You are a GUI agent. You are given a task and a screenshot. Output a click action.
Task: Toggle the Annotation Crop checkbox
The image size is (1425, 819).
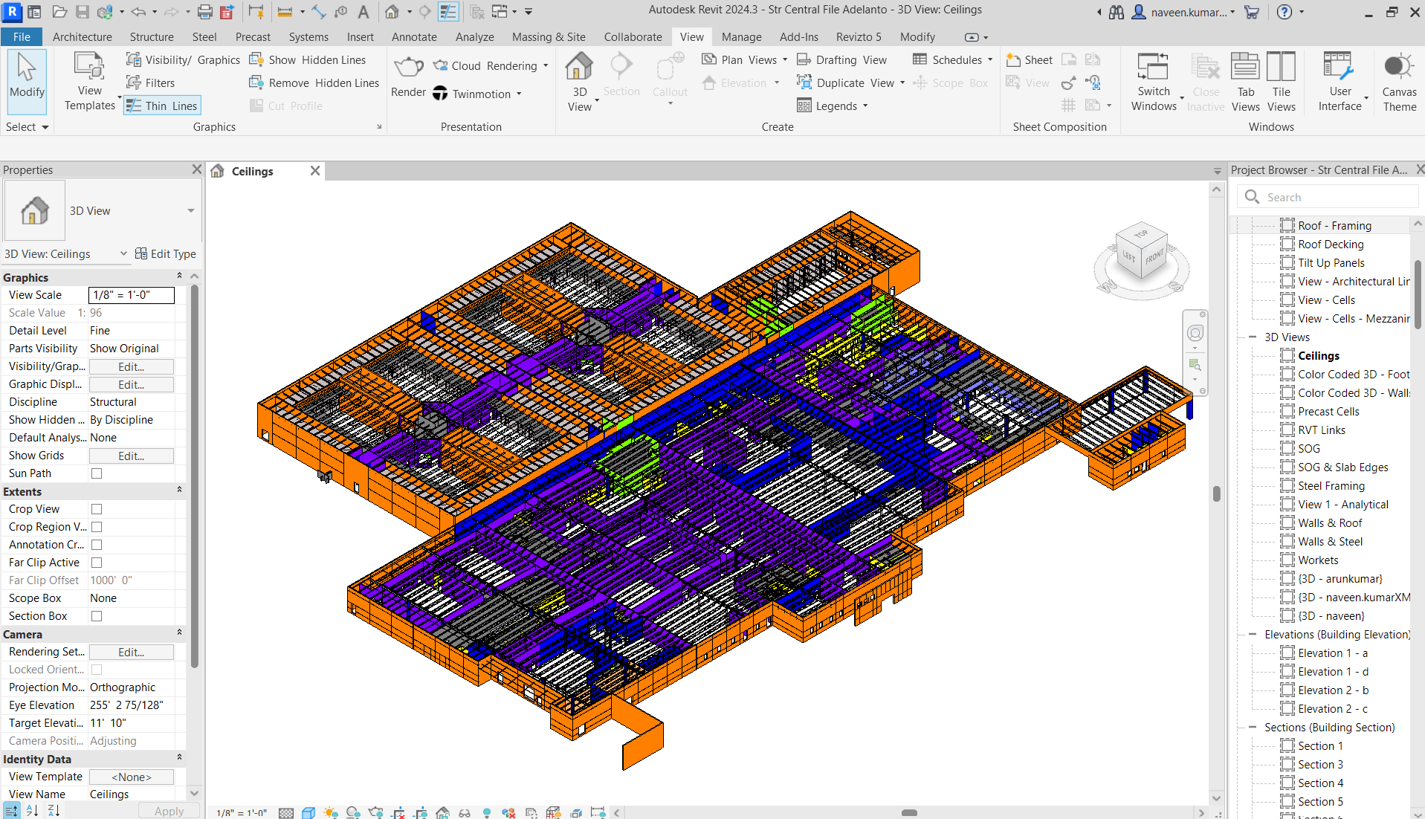click(97, 545)
